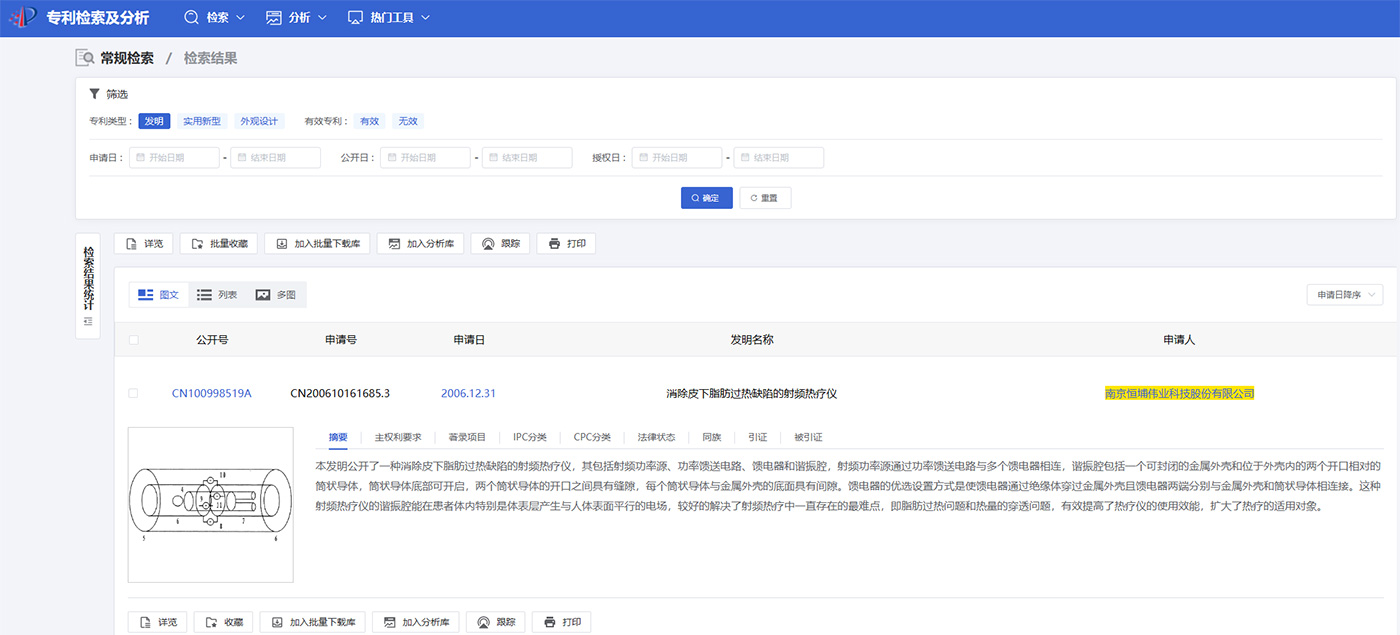Check the box for patent CN100998519A
Image resolution: width=1400 pixels, height=635 pixels.
134,394
